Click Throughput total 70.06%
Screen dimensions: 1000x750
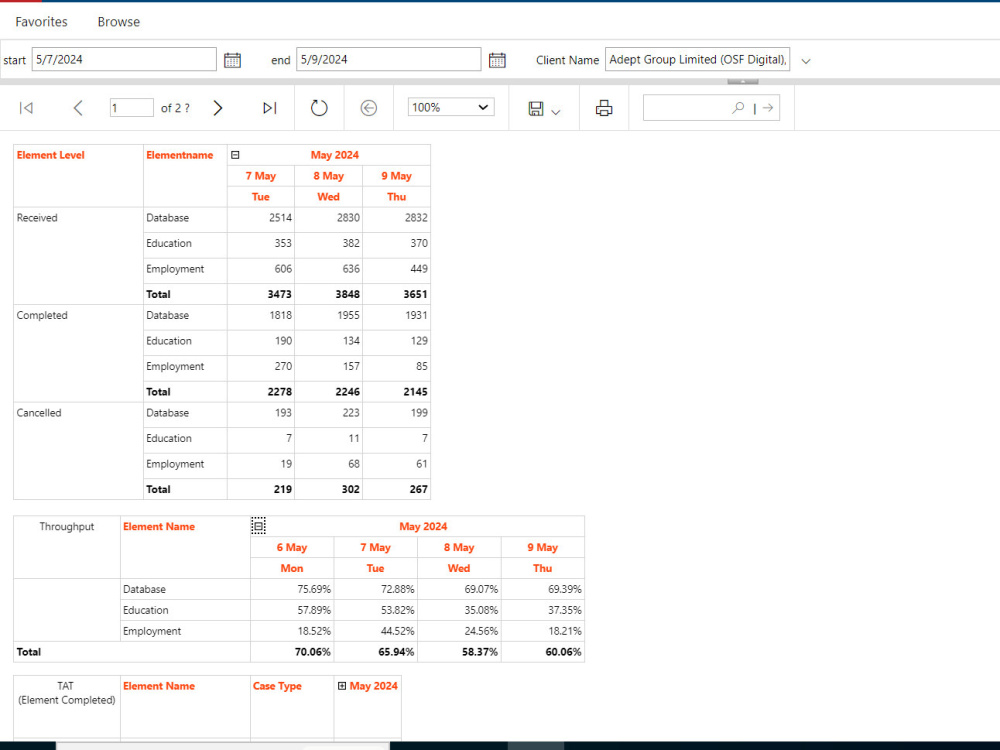click(312, 652)
